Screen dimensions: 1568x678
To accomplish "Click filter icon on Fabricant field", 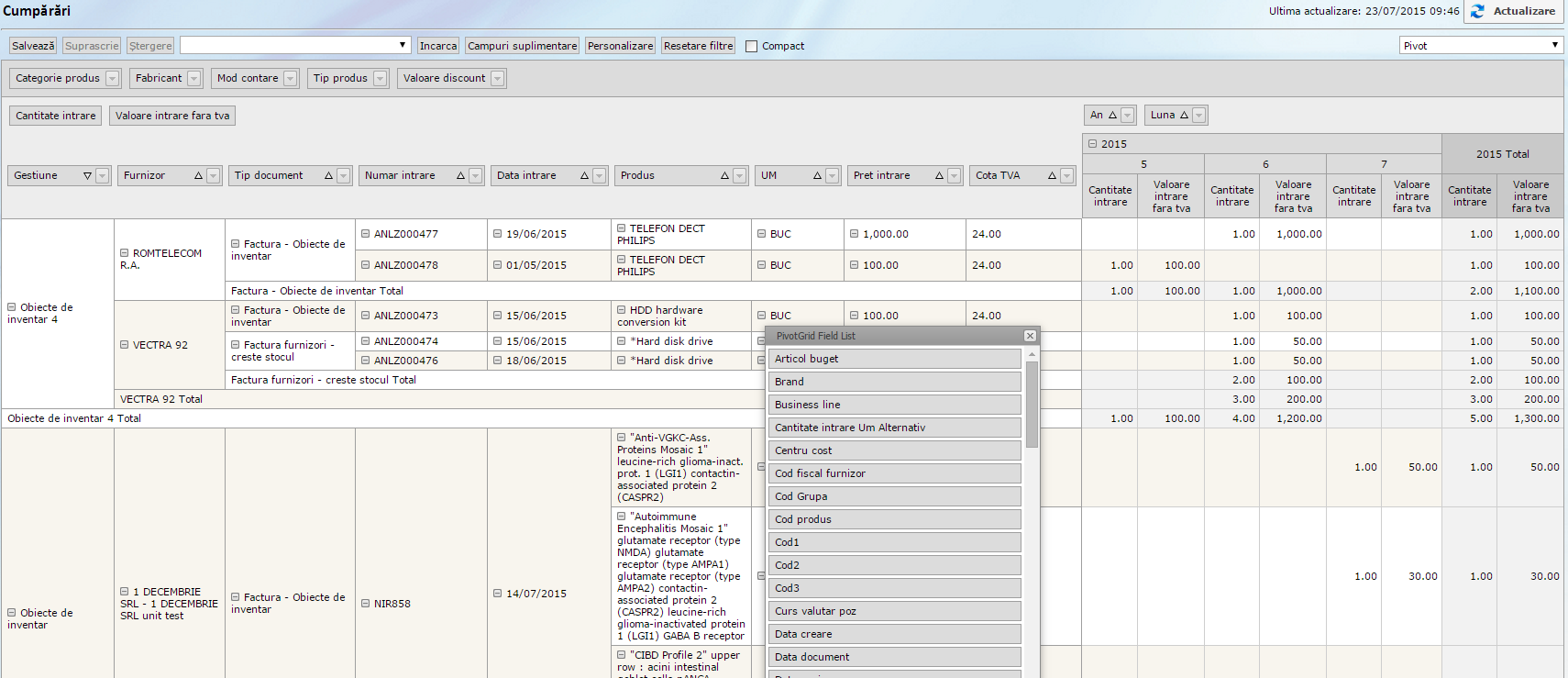I will click(193, 79).
